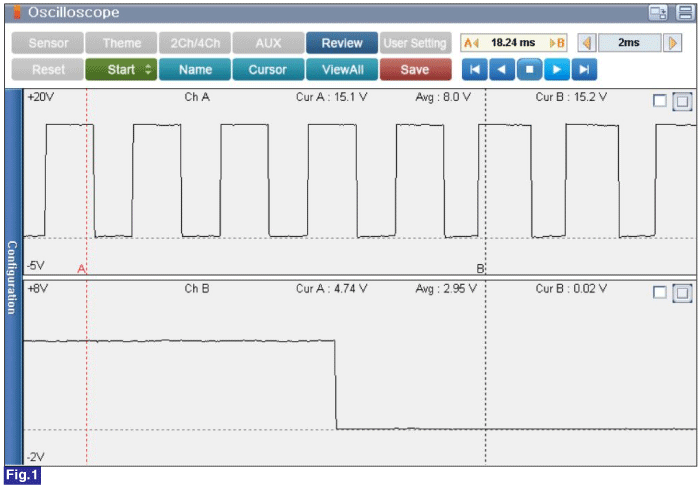Click the orange A cursor selector icon
700x487 pixels.
471,43
